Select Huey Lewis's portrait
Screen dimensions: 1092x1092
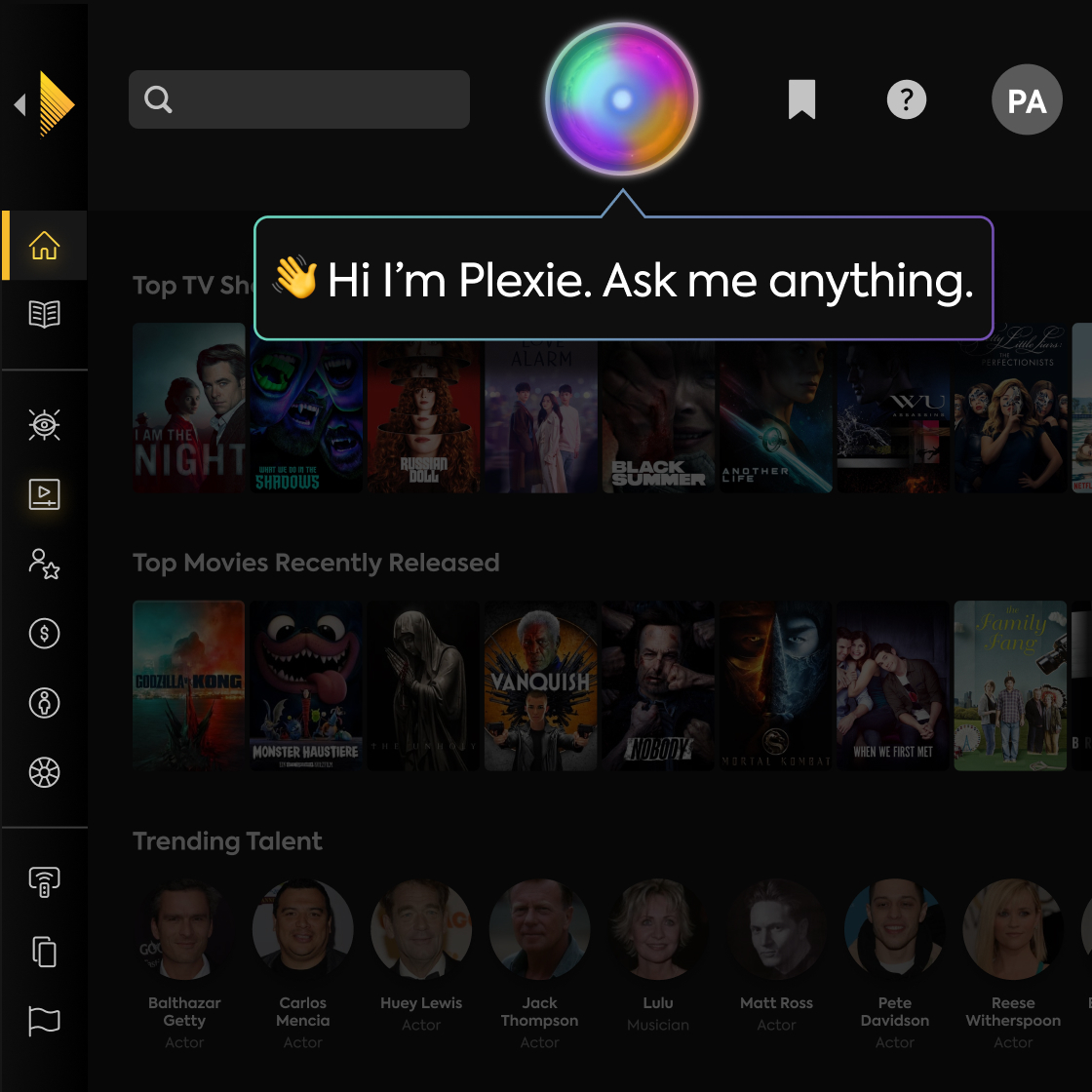(421, 929)
